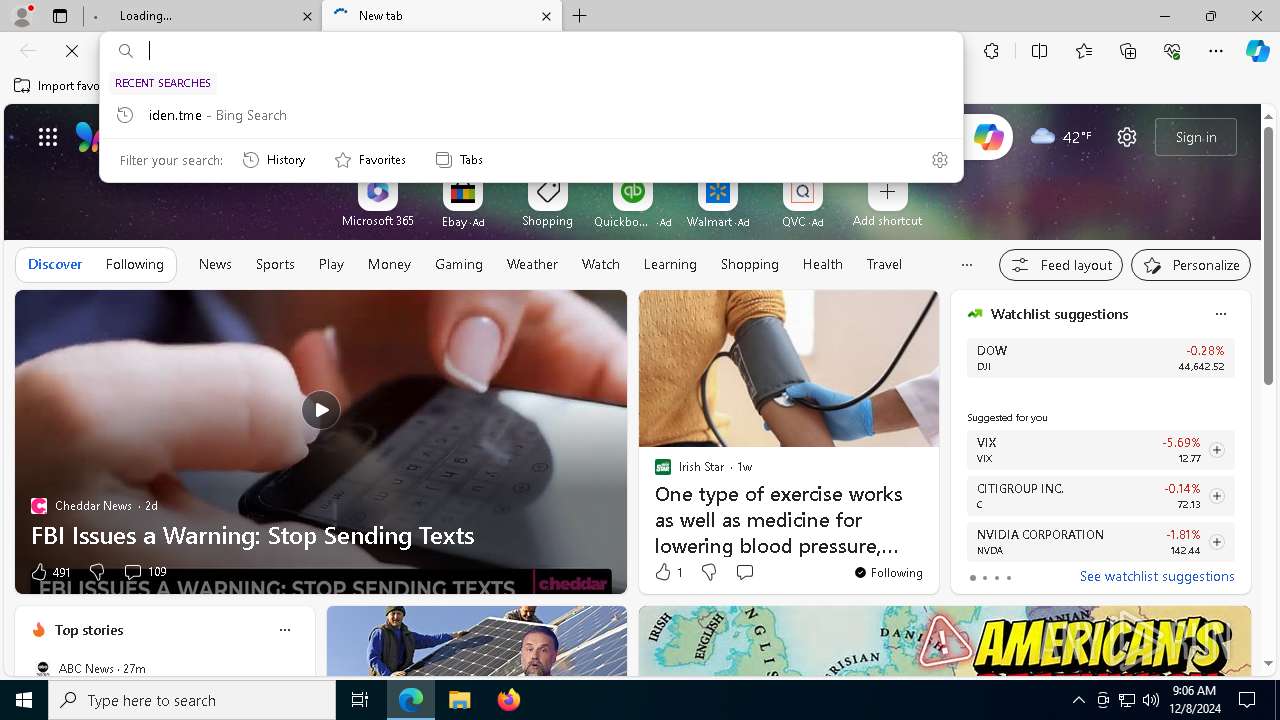Show the 42°F weather forecast

click(1061, 137)
